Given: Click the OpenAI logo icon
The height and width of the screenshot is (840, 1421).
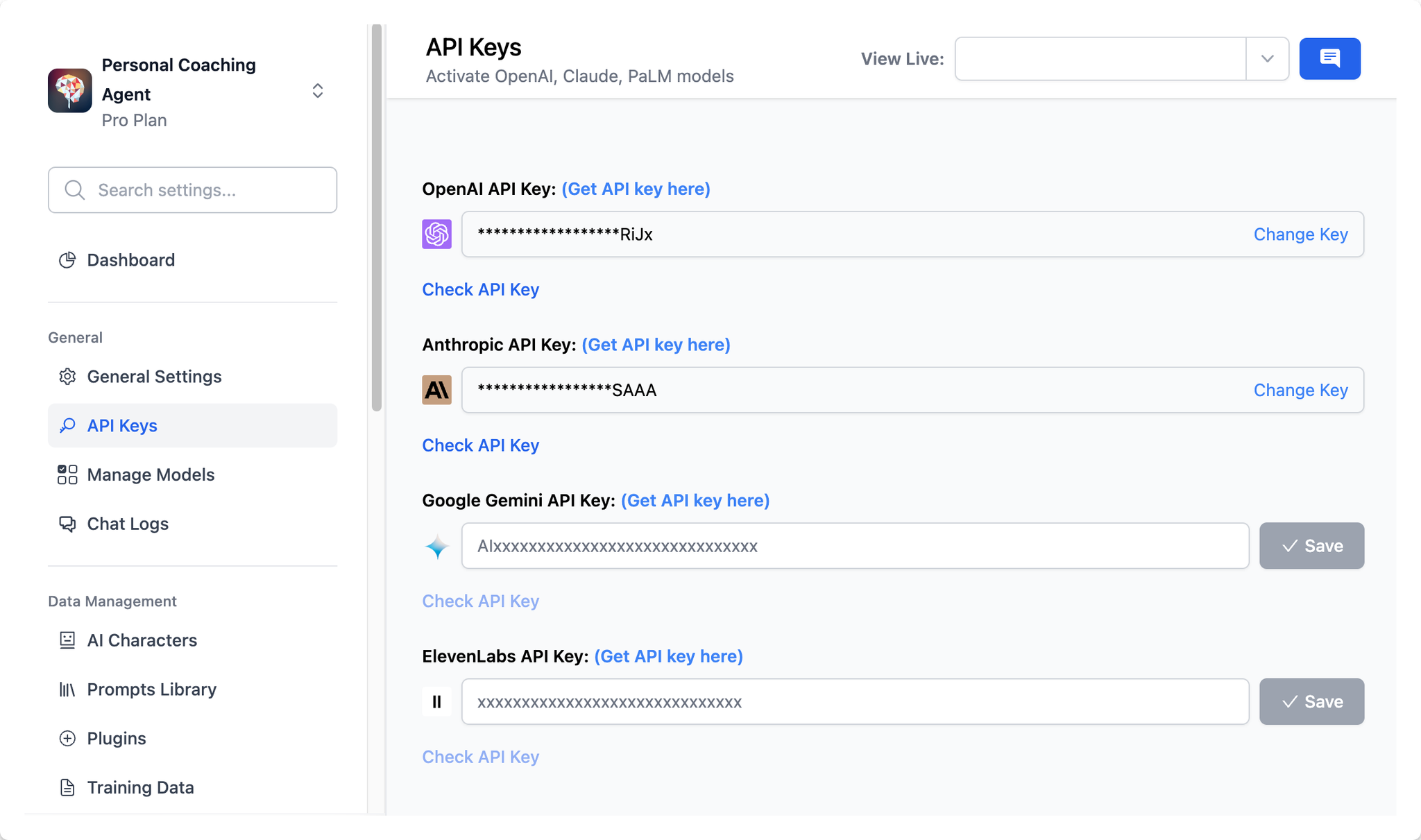Looking at the screenshot, I should 436,234.
